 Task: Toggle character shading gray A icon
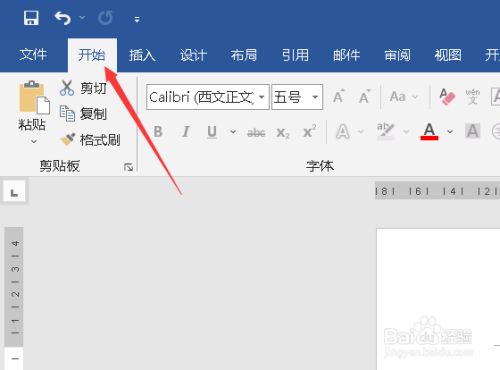(473, 131)
